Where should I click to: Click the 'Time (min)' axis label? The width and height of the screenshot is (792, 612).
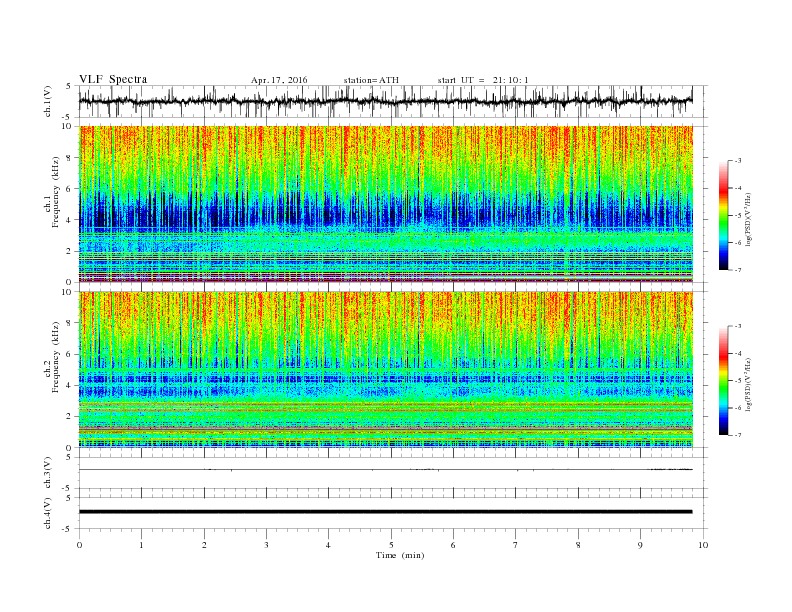coord(400,555)
